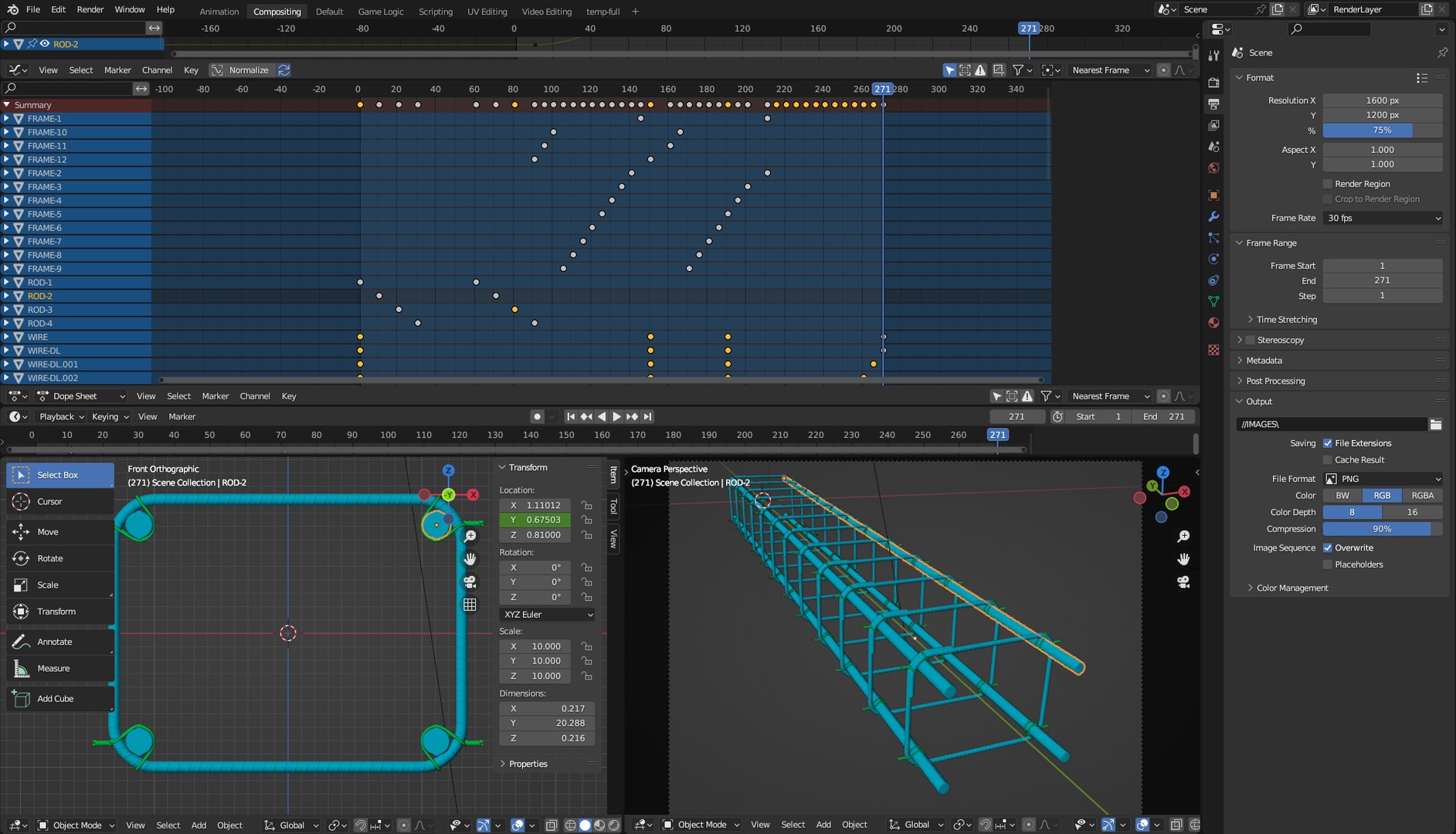Open the XYZ Euler rotation mode dropdown
The width and height of the screenshot is (1456, 834).
point(548,615)
